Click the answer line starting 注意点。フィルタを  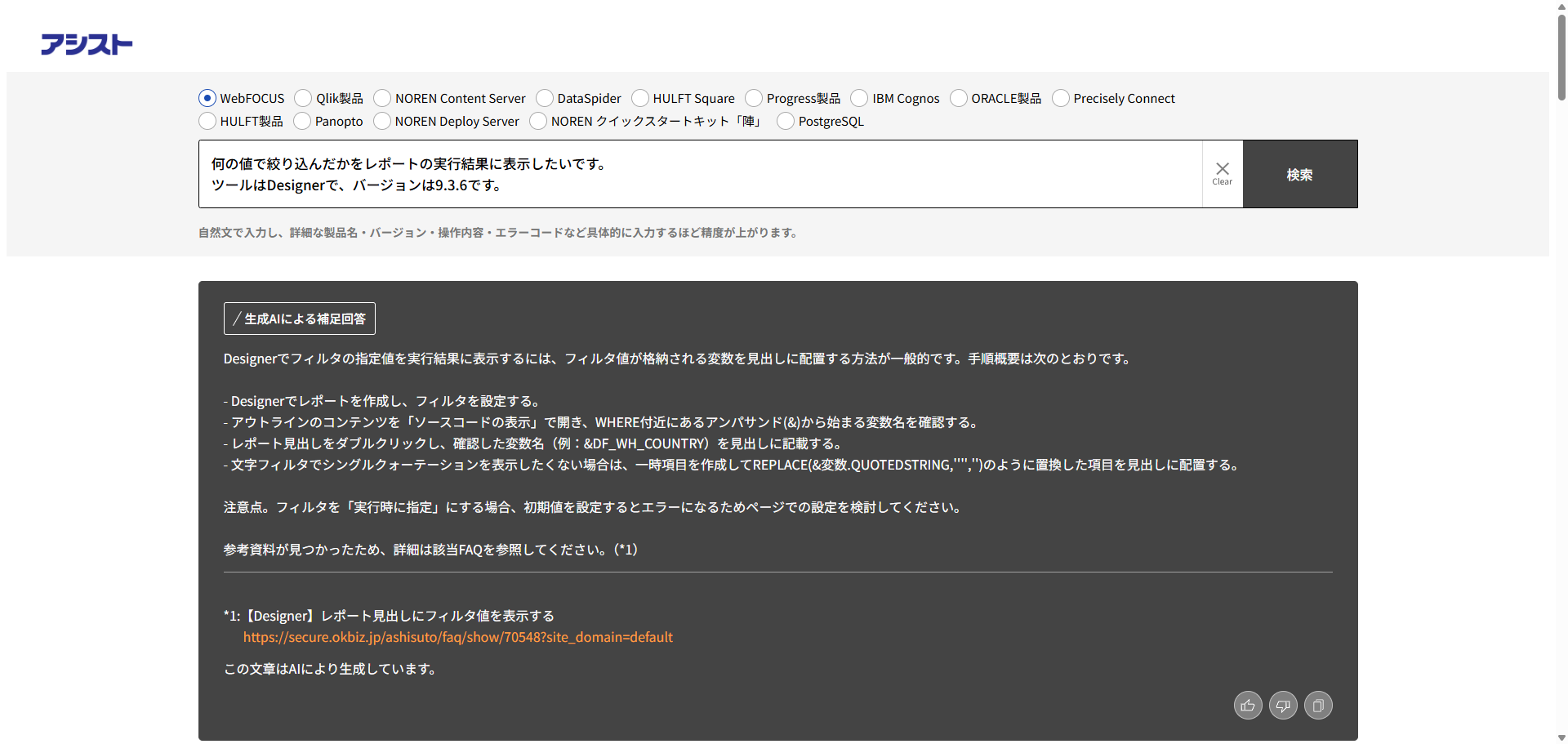(x=594, y=507)
